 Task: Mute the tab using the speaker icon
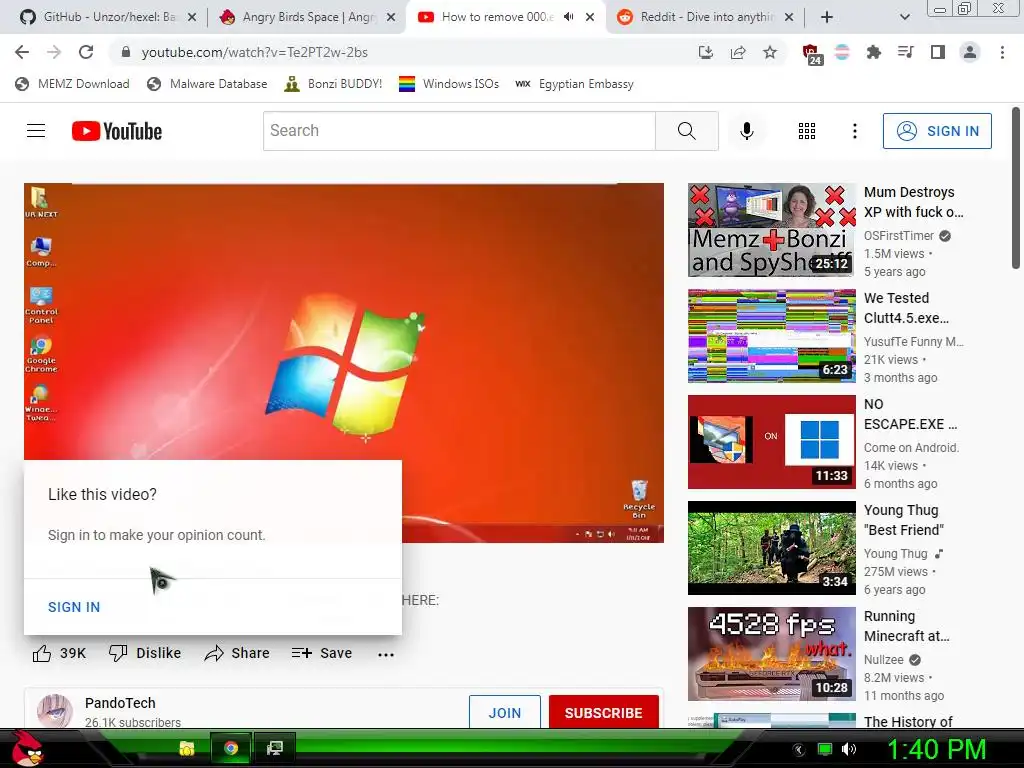point(568,17)
